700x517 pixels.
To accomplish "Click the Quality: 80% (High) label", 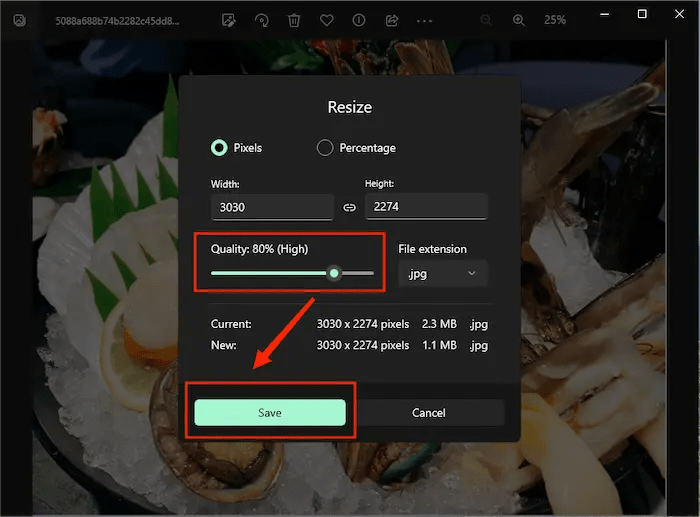I will (259, 249).
